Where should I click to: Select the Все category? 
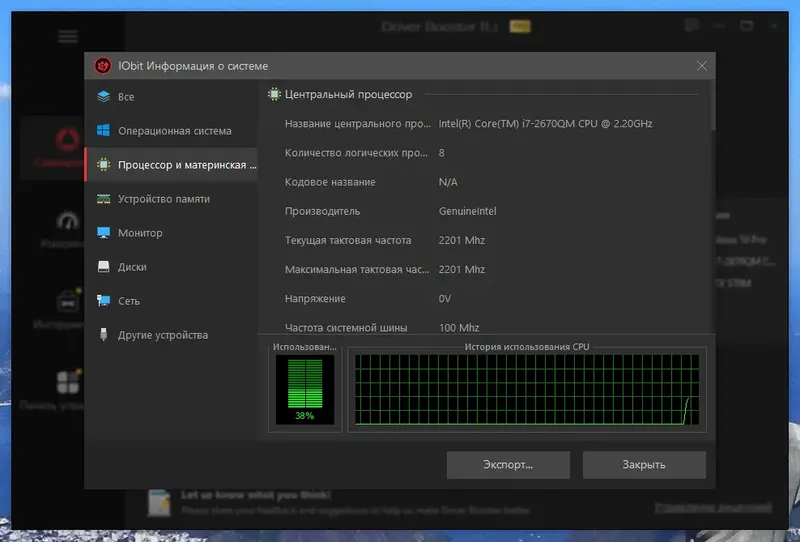click(x=171, y=96)
